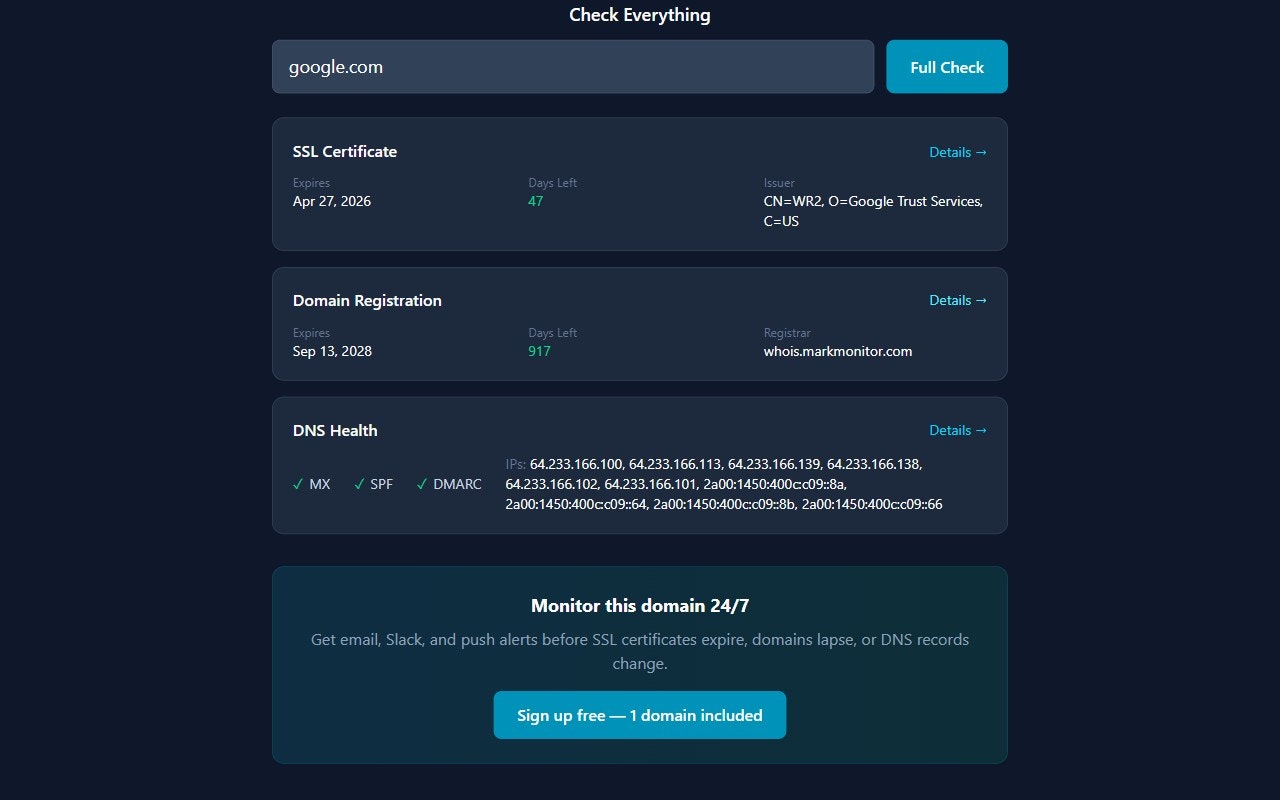Click the alerts description text about Slack
Image resolution: width=1280 pixels, height=800 pixels.
point(640,651)
